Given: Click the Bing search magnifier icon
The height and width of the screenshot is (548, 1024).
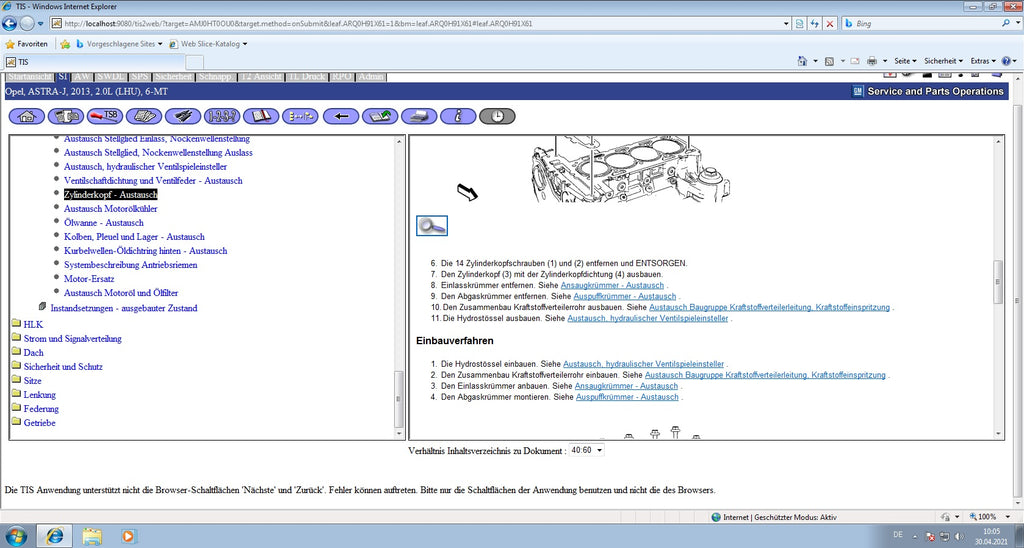Looking at the screenshot, I should 1006,23.
